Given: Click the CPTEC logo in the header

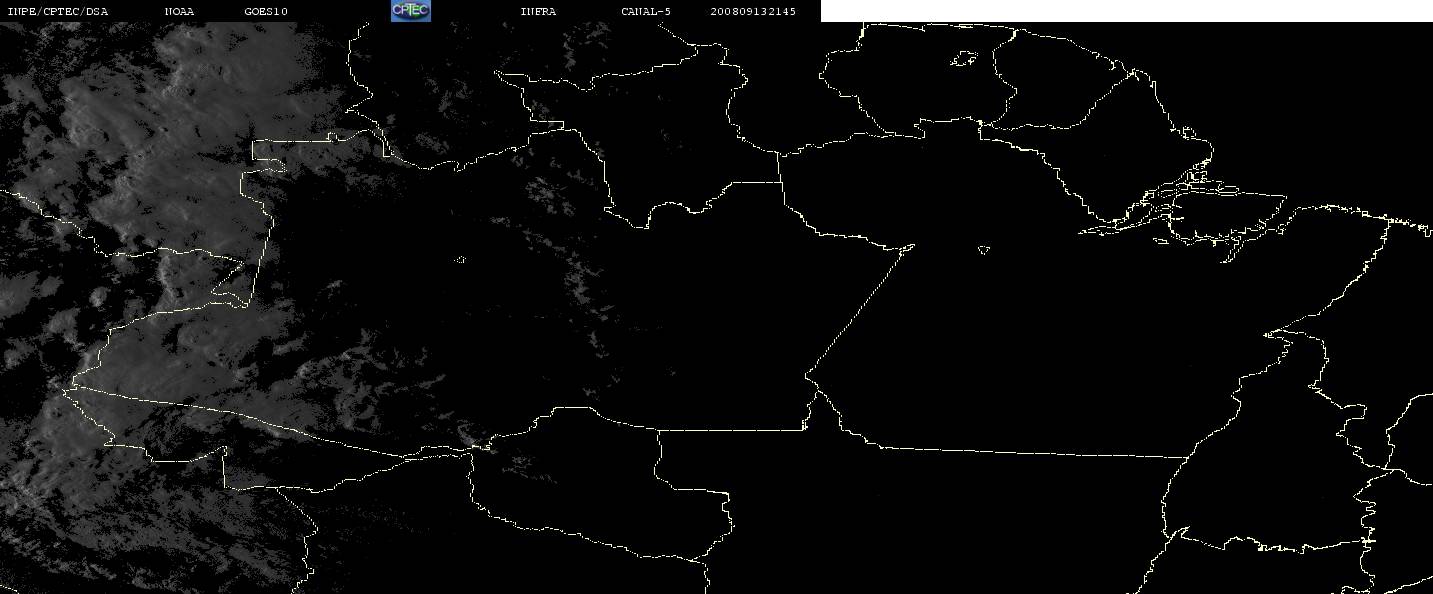Looking at the screenshot, I should coord(410,10).
